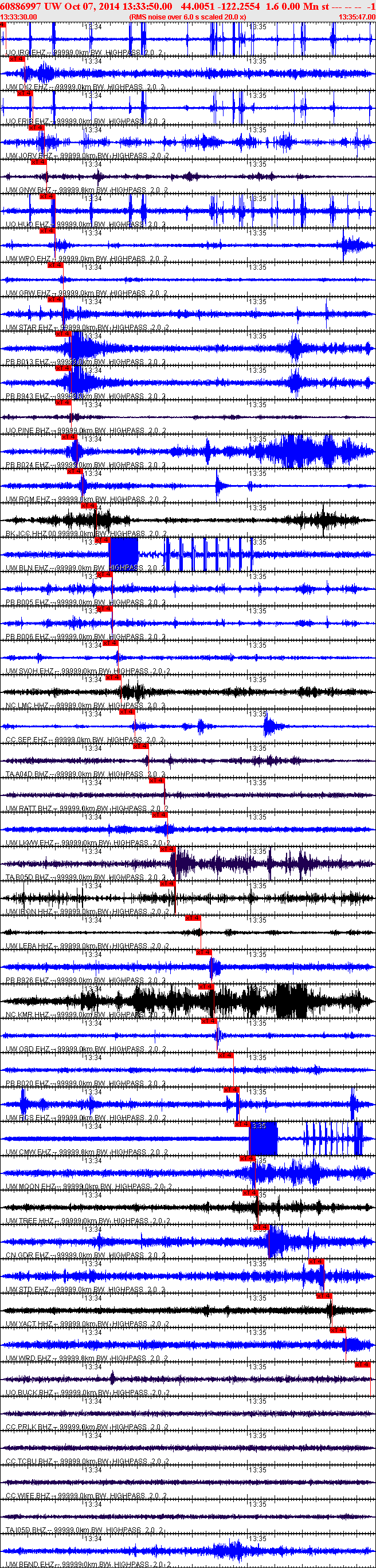This screenshot has height=1568, width=376.
Task: Click red pick flag on UW BLN trace
Action: [103, 540]
